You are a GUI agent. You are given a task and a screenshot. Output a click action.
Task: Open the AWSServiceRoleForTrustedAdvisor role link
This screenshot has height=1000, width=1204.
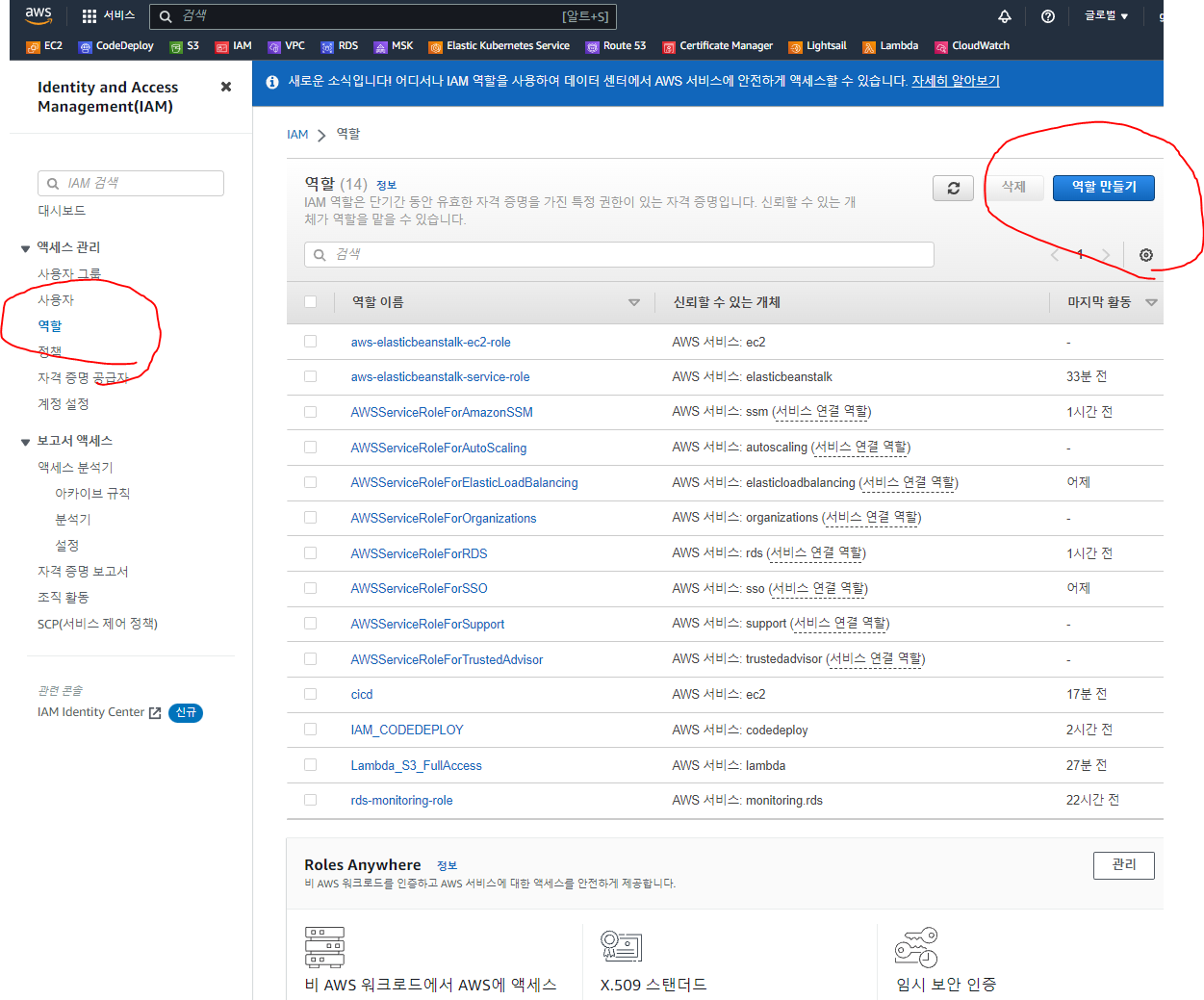click(447, 659)
